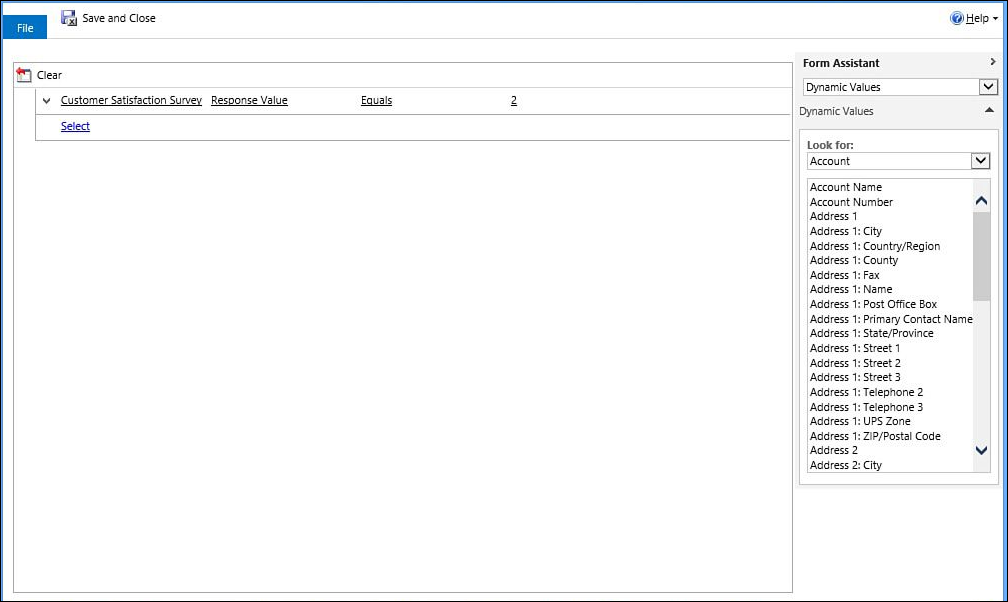
Task: Select Address 1: Country/Region item
Action: pyautogui.click(x=874, y=246)
